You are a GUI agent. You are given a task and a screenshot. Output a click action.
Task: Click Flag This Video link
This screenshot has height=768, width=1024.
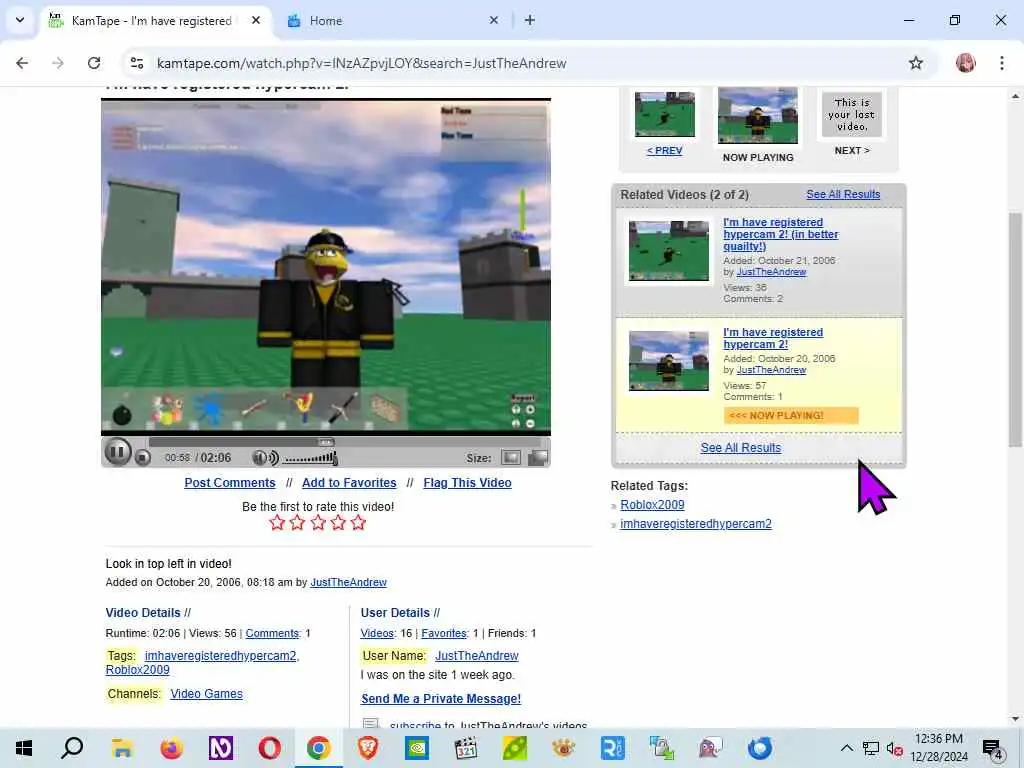coord(467,483)
